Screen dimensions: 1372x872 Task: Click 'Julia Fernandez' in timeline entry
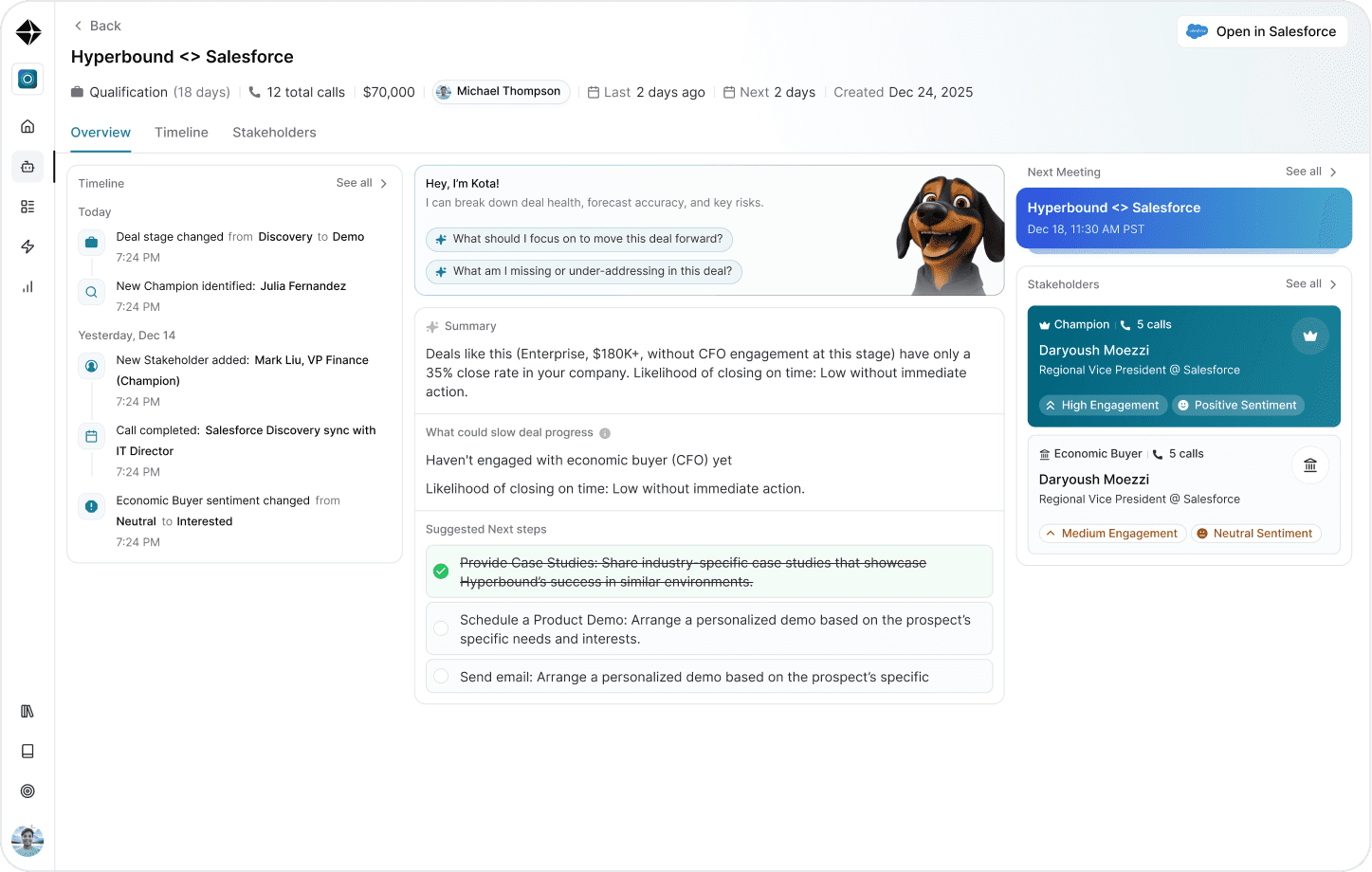pyautogui.click(x=303, y=286)
